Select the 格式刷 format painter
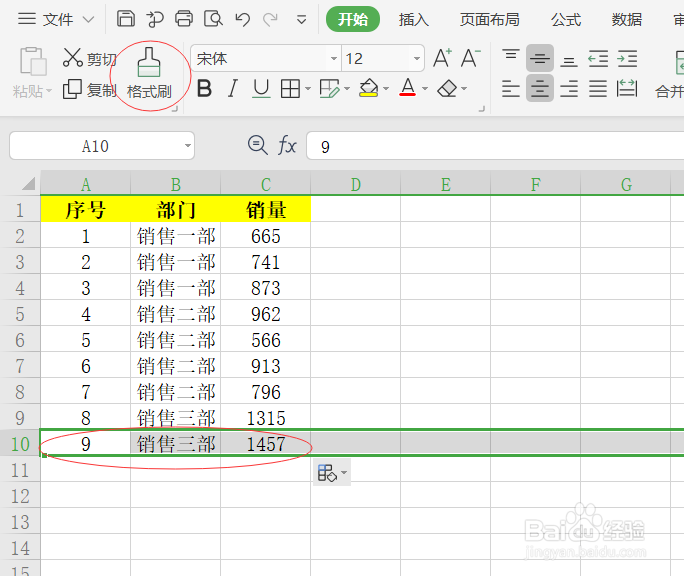The width and height of the screenshot is (684, 576). (x=149, y=73)
